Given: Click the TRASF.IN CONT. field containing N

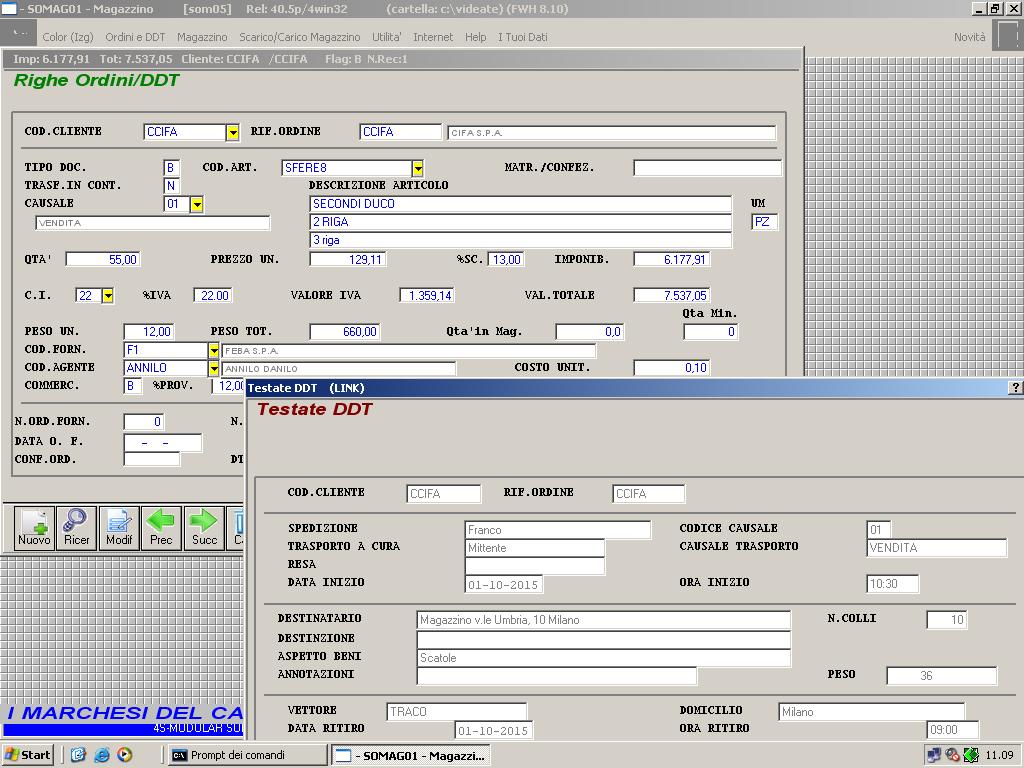Looking at the screenshot, I should (x=171, y=186).
